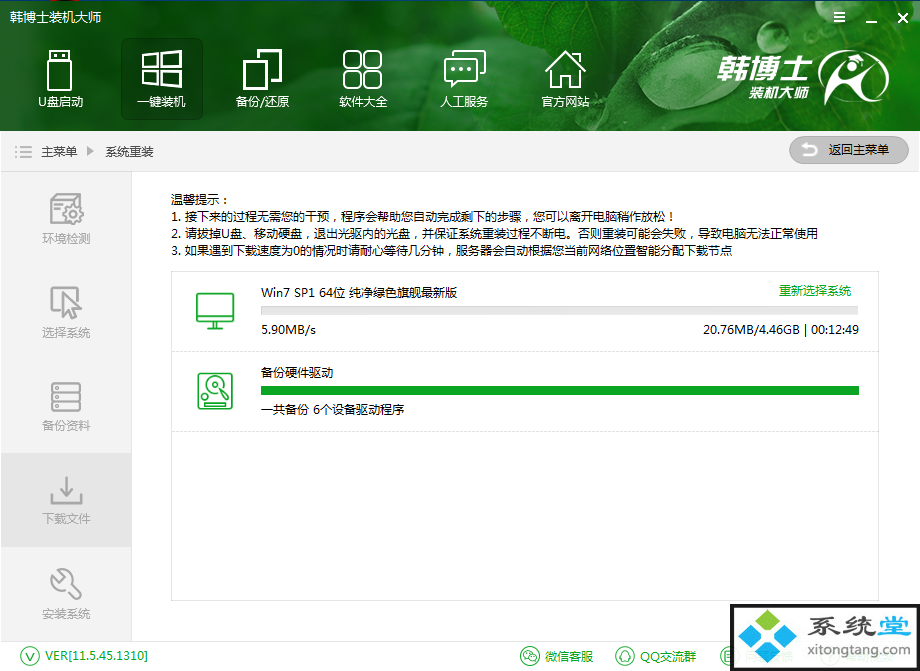Viewport: 920px width, 671px height.
Task: Click the 5.90MB/s download speed
Action: click(288, 330)
